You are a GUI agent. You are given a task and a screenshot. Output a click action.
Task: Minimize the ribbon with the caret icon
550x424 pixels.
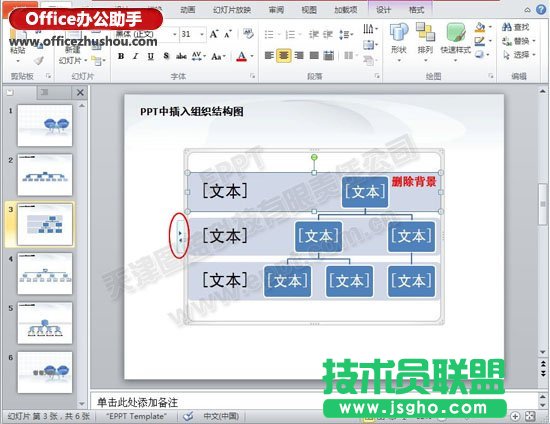coord(527,10)
